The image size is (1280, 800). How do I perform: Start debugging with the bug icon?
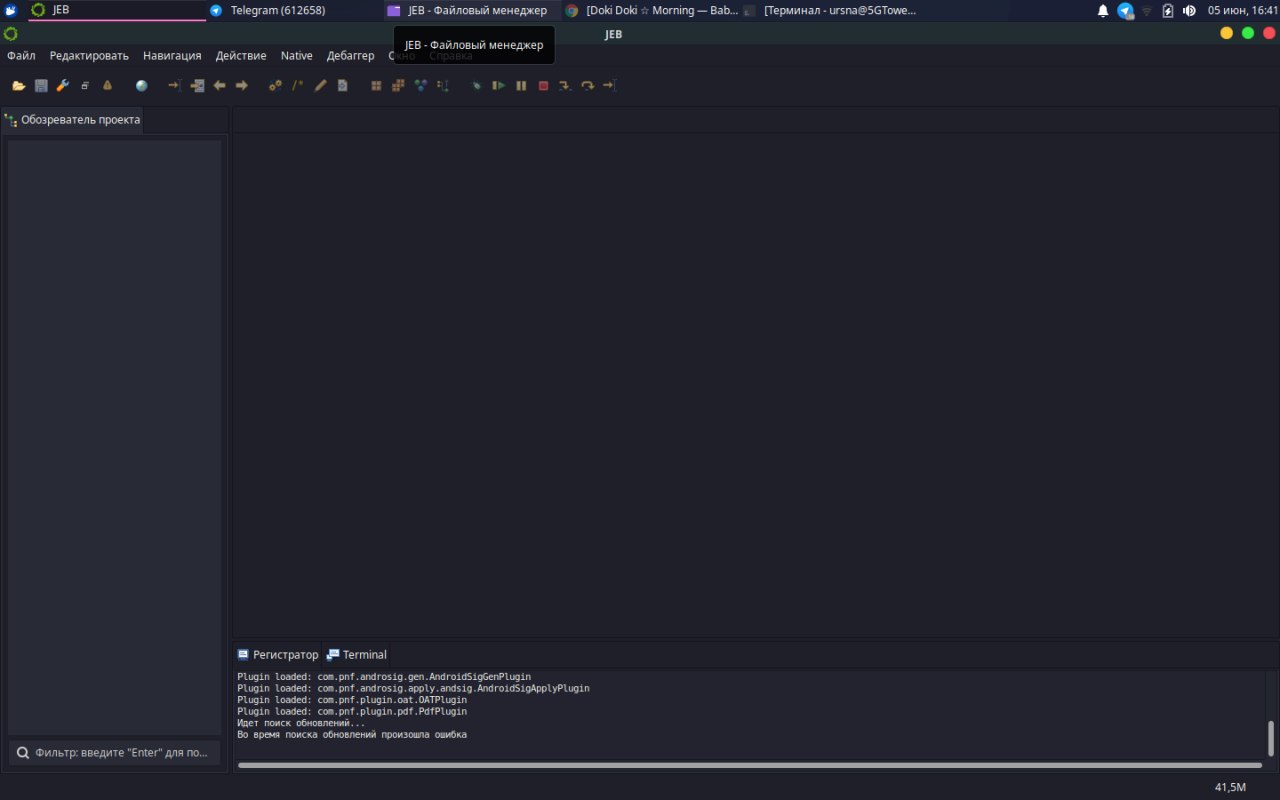(477, 86)
